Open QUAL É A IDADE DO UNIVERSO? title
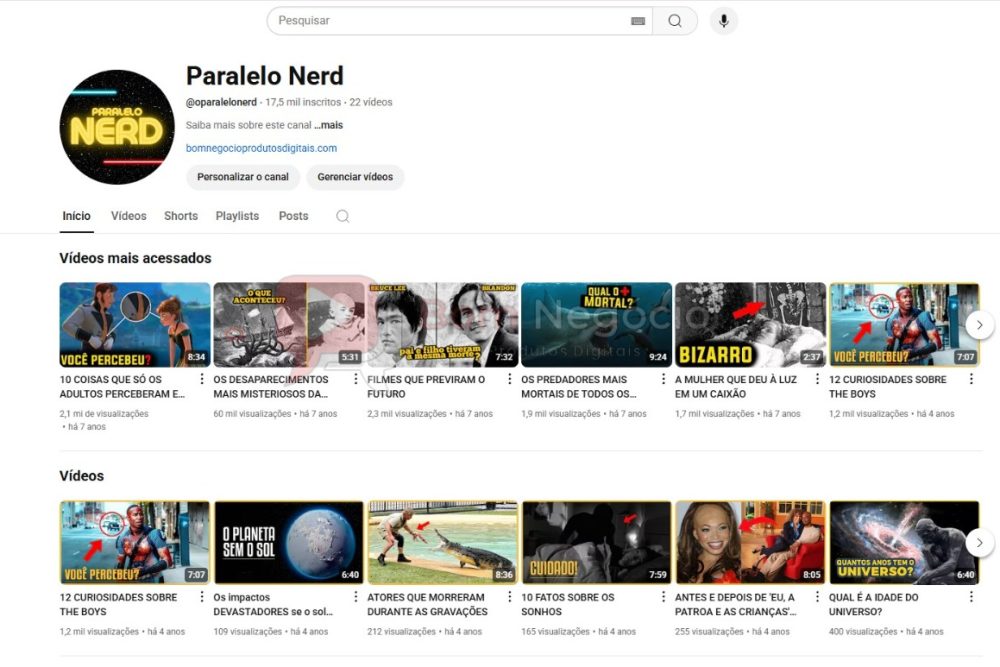The width and height of the screenshot is (1000, 667). [x=874, y=605]
